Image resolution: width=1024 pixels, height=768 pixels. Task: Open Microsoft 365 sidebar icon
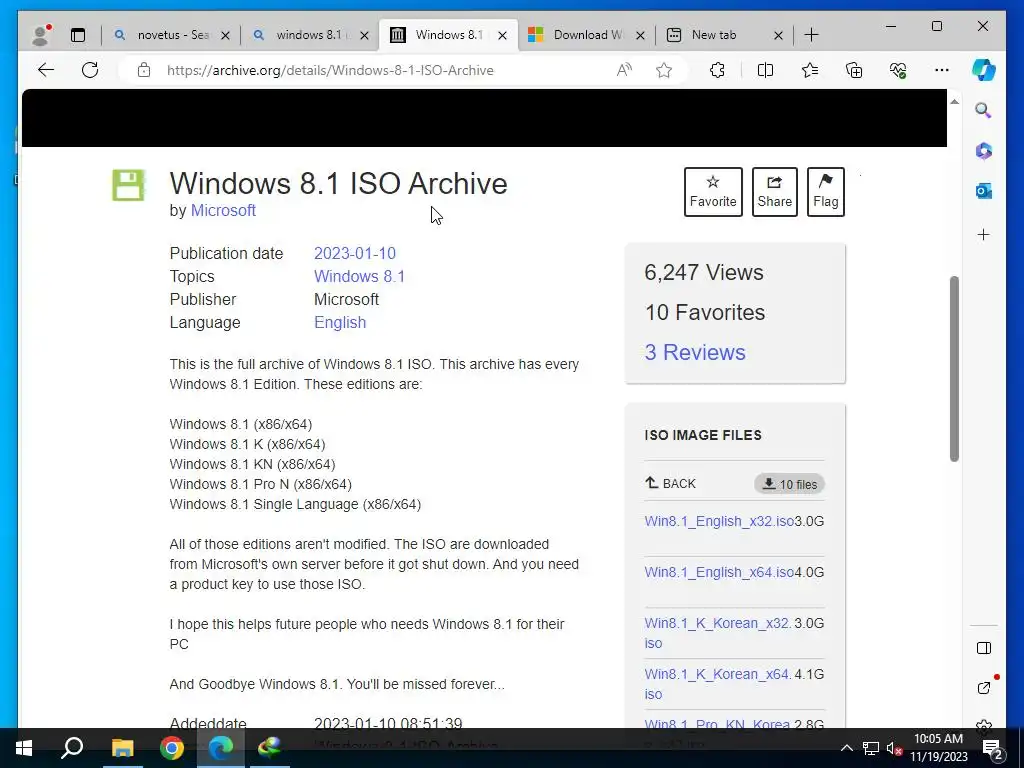984,151
